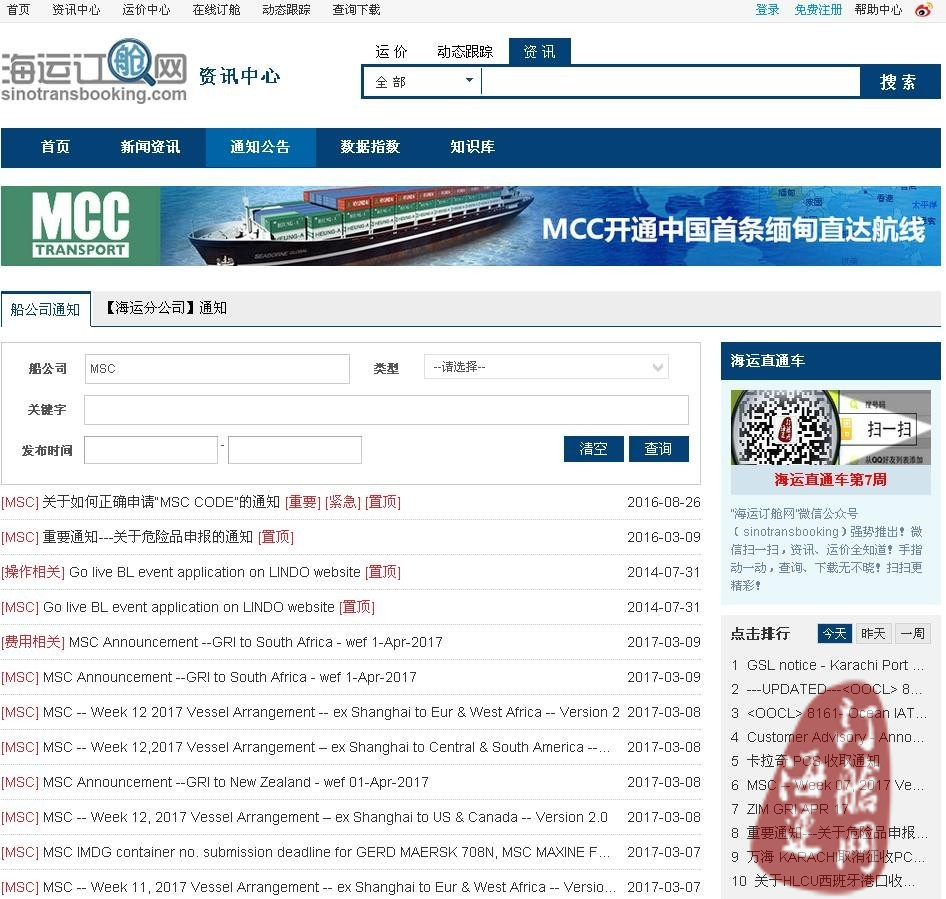
Task: Select the 动态跟踪 search tab
Action: (x=465, y=52)
